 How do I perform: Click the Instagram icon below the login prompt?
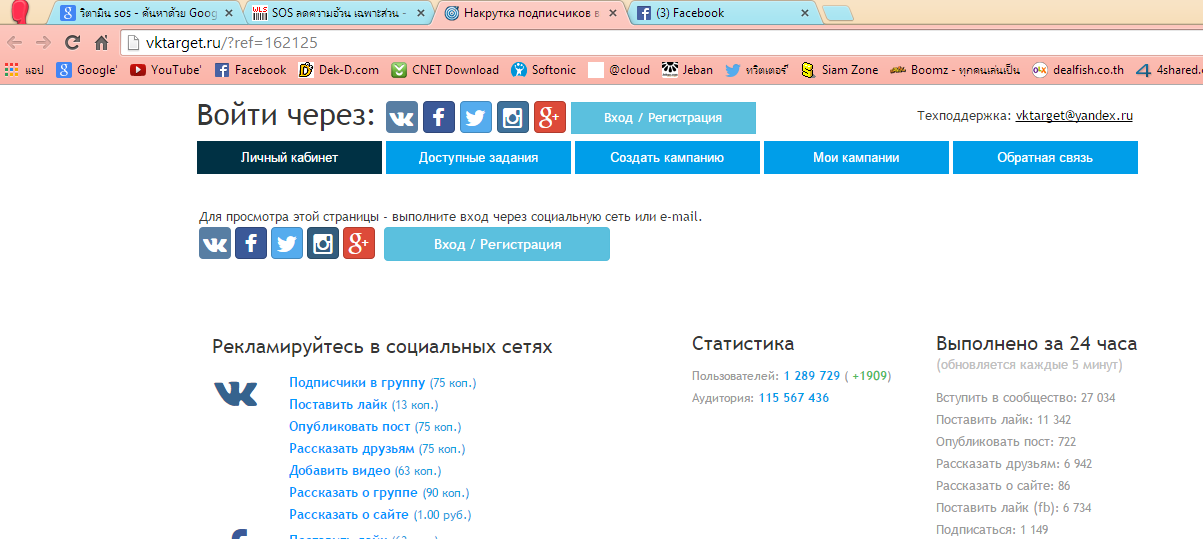point(323,243)
